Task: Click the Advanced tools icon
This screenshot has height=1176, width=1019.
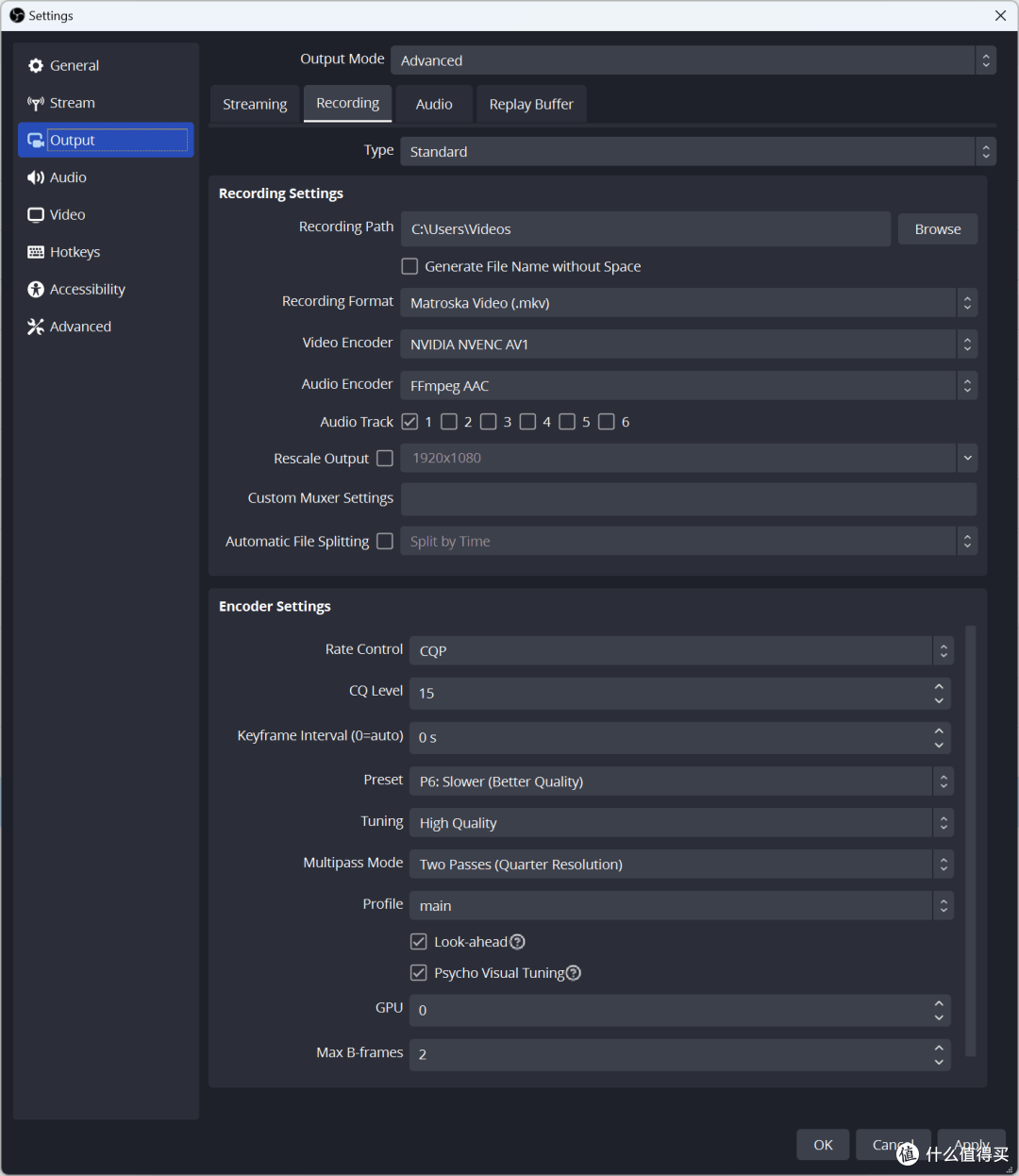Action: coord(36,327)
